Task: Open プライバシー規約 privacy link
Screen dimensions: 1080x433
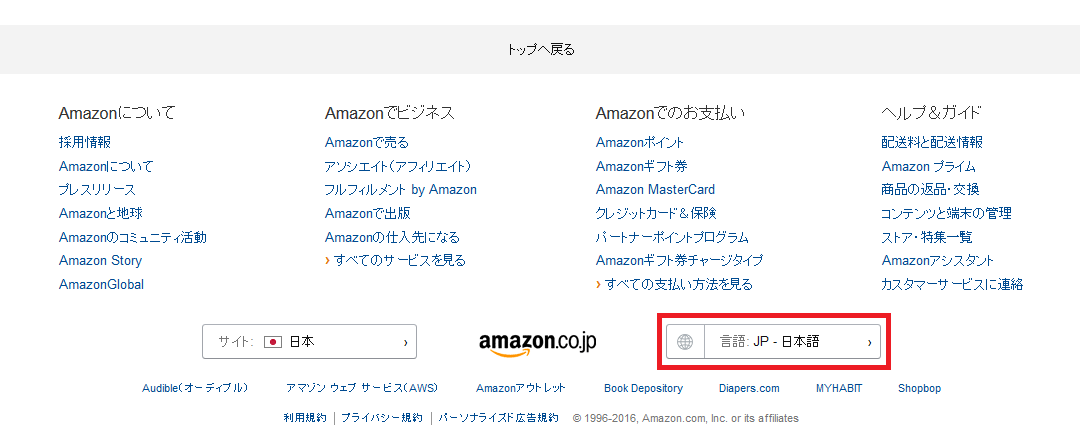Action: pyautogui.click(x=382, y=418)
